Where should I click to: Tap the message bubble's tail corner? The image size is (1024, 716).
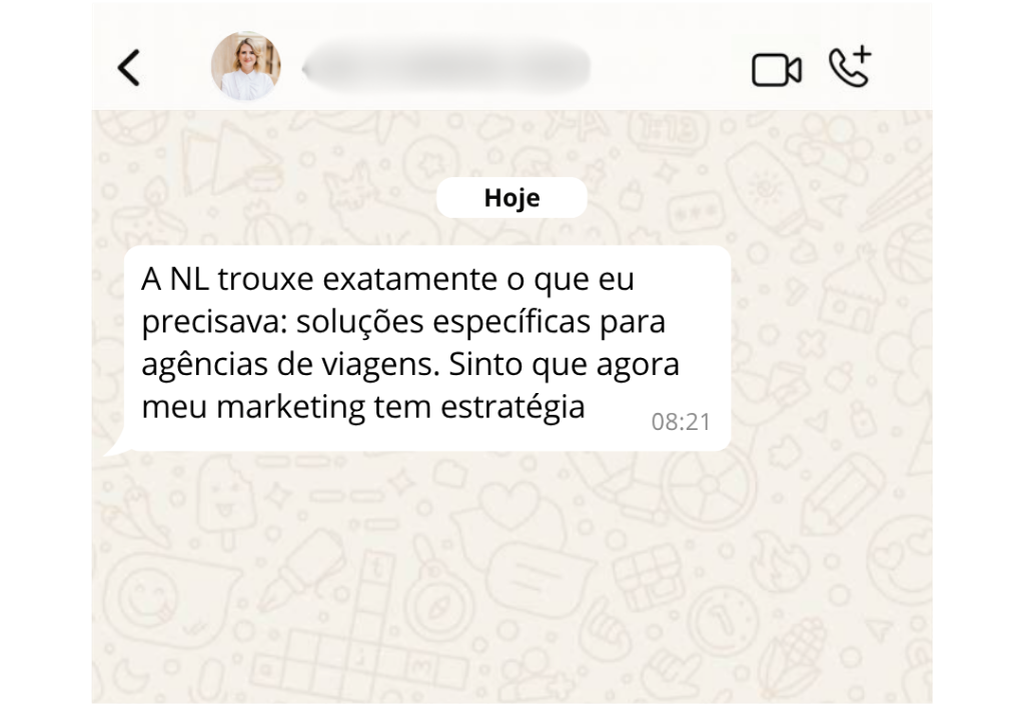116,446
